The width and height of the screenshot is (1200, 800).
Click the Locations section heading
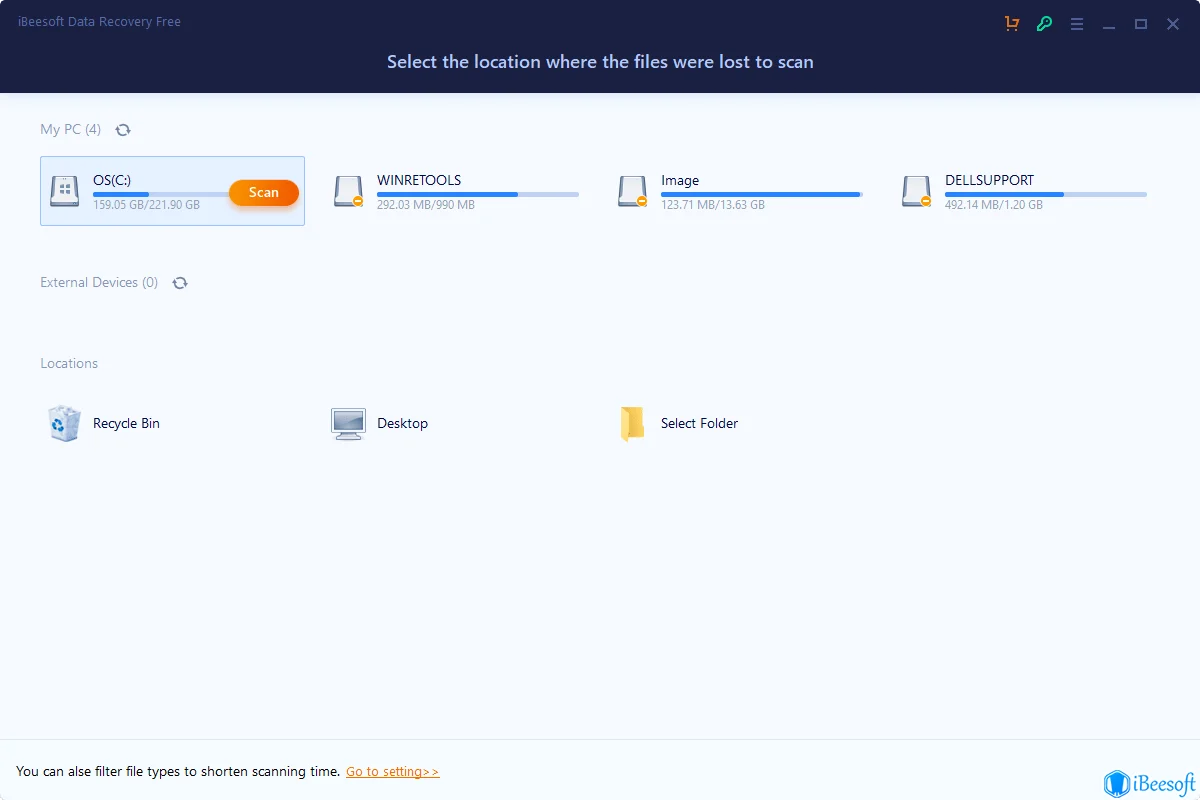pyautogui.click(x=69, y=364)
